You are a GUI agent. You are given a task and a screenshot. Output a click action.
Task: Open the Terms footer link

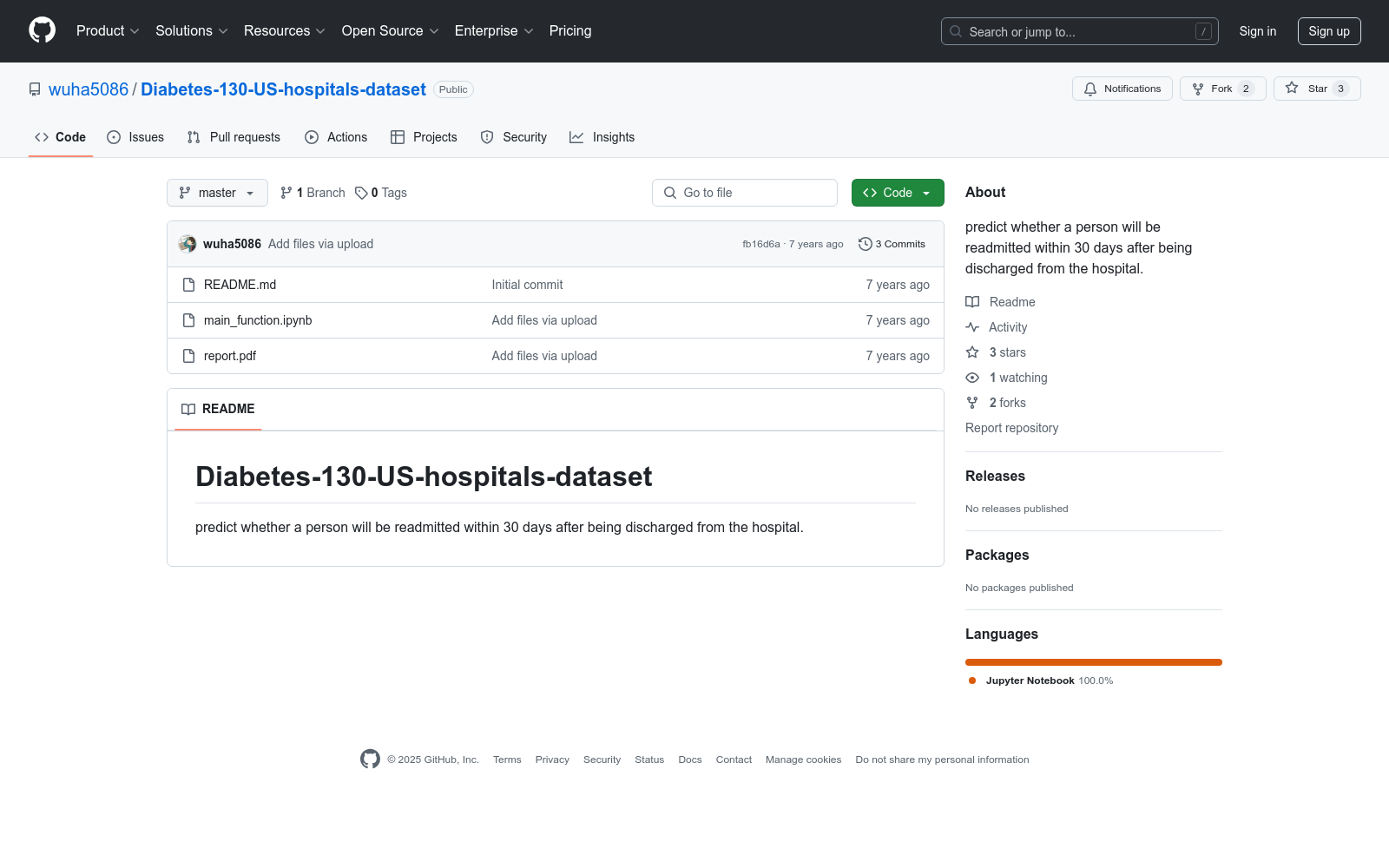(507, 759)
